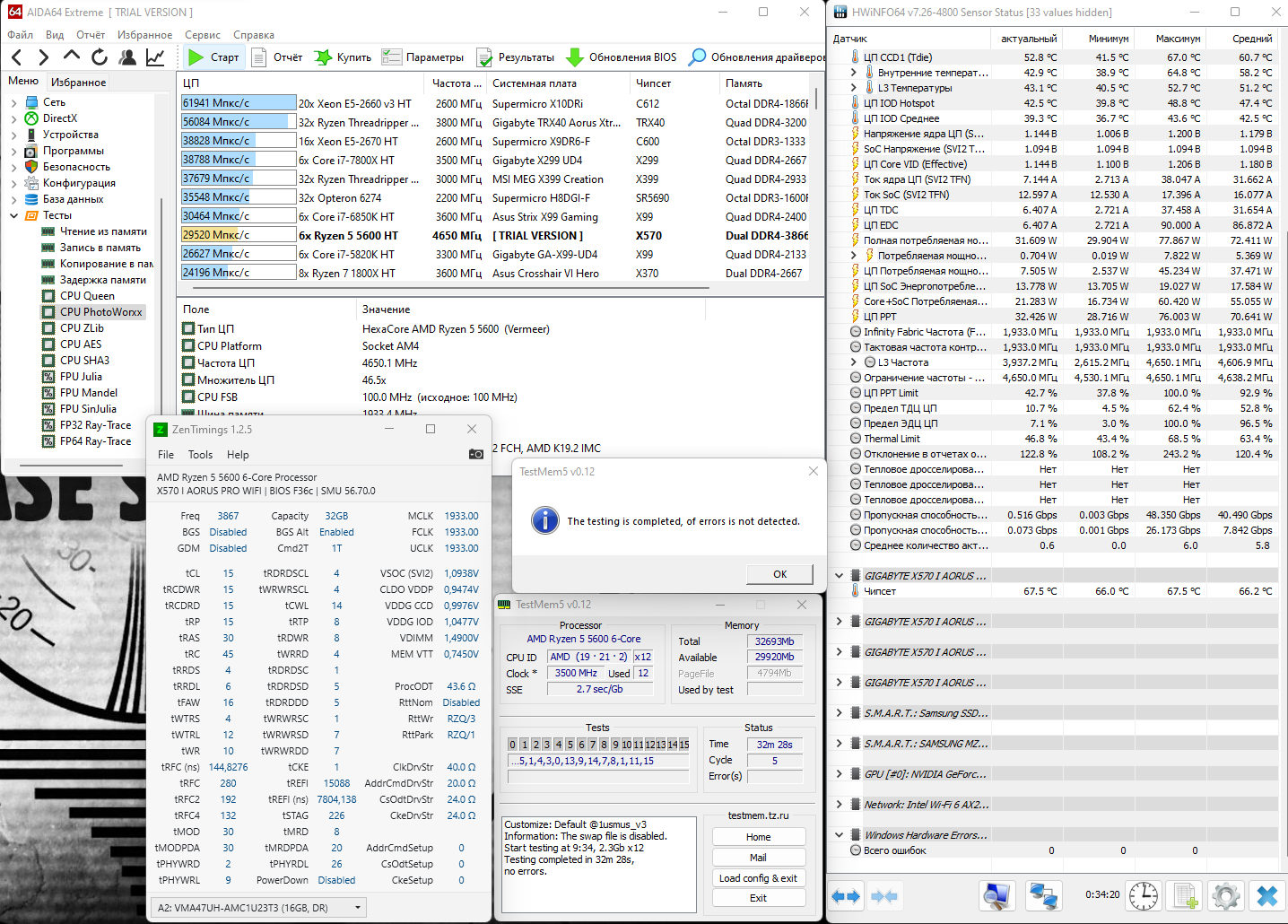The height and width of the screenshot is (924, 1288).
Task: Open Результаты in the AIDA64 toolbar
Action: coord(516,57)
